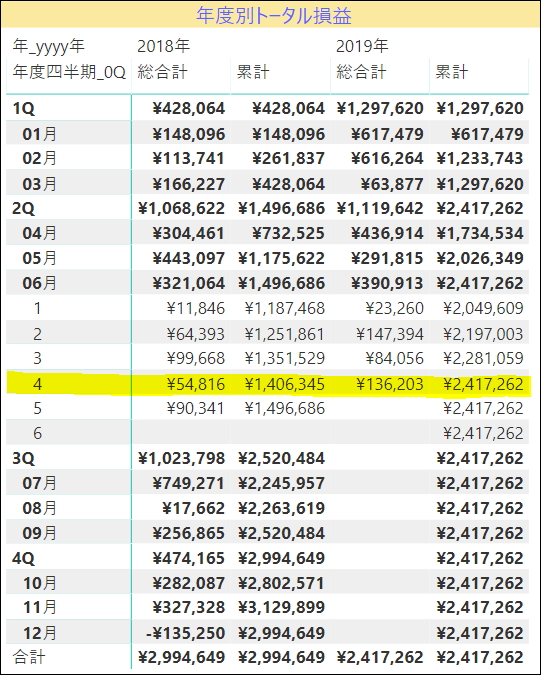Select the 年_yyyy年 header label
The width and height of the screenshot is (541, 675).
49,46
